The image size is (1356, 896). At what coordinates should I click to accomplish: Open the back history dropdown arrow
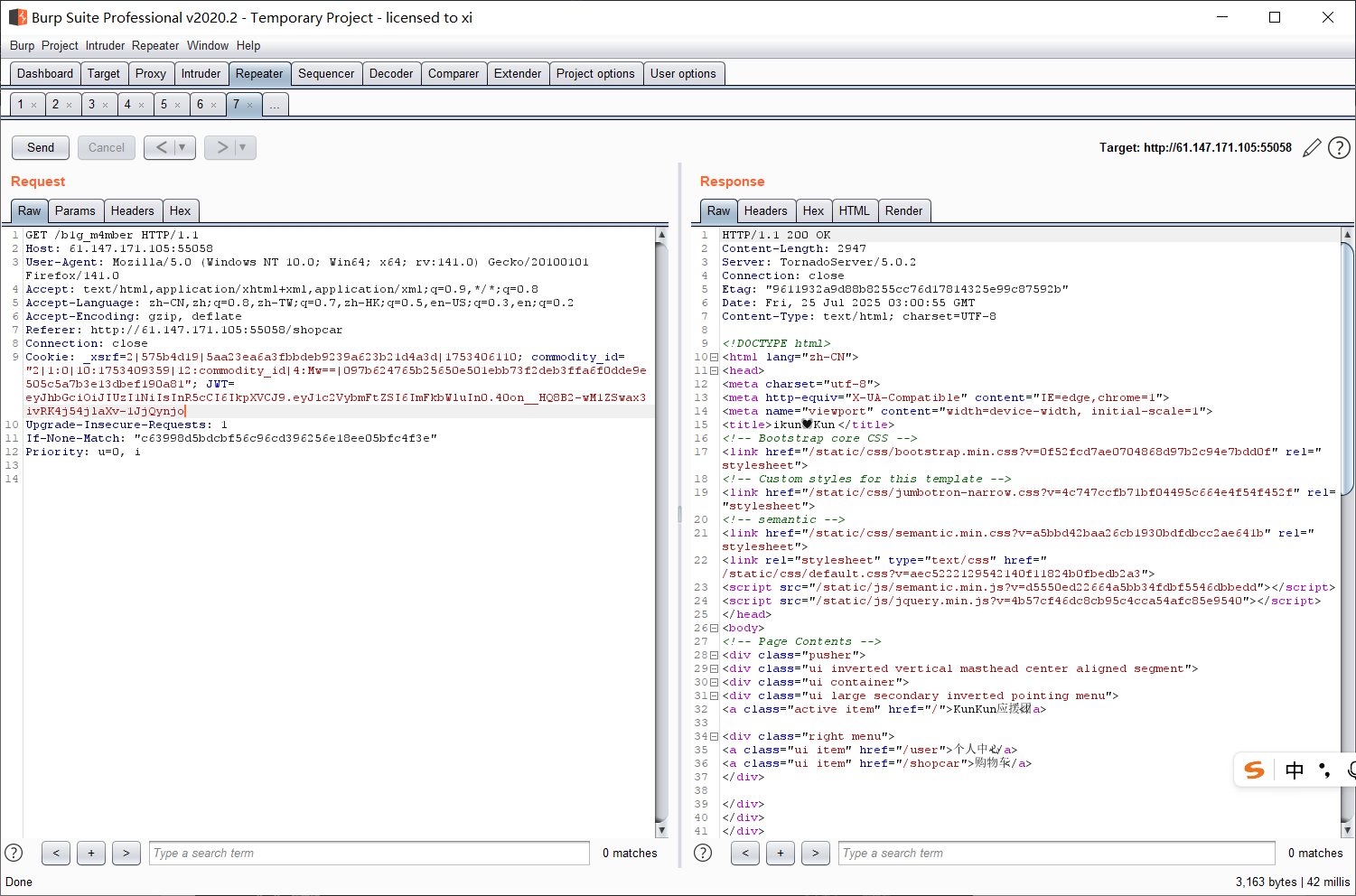pos(182,147)
